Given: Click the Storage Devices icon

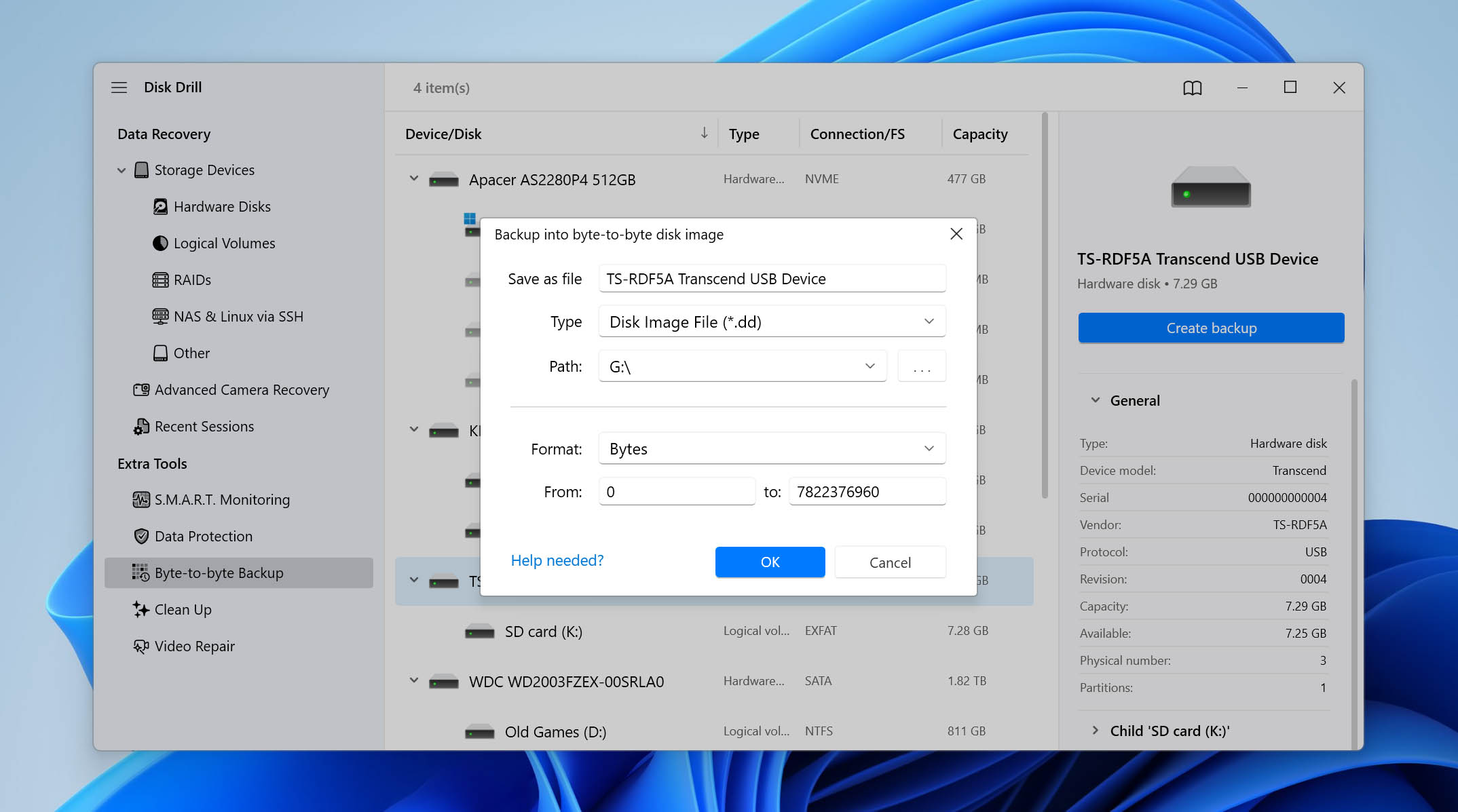Looking at the screenshot, I should click(141, 170).
